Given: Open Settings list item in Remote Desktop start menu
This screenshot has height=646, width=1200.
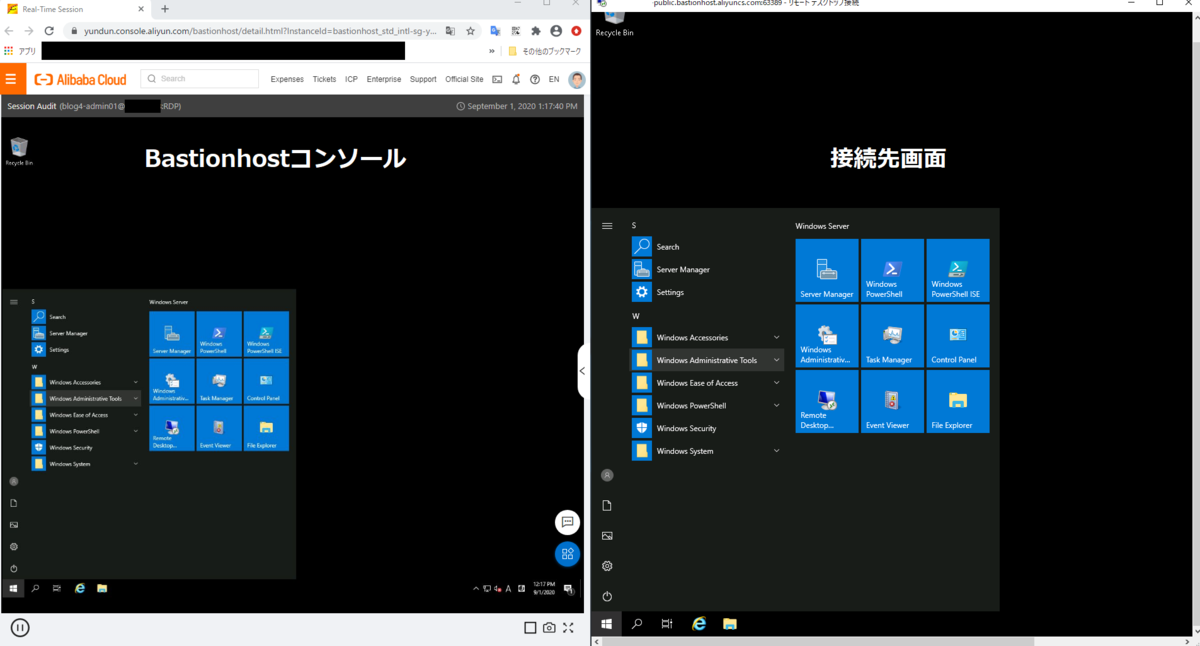Looking at the screenshot, I should [707, 292].
